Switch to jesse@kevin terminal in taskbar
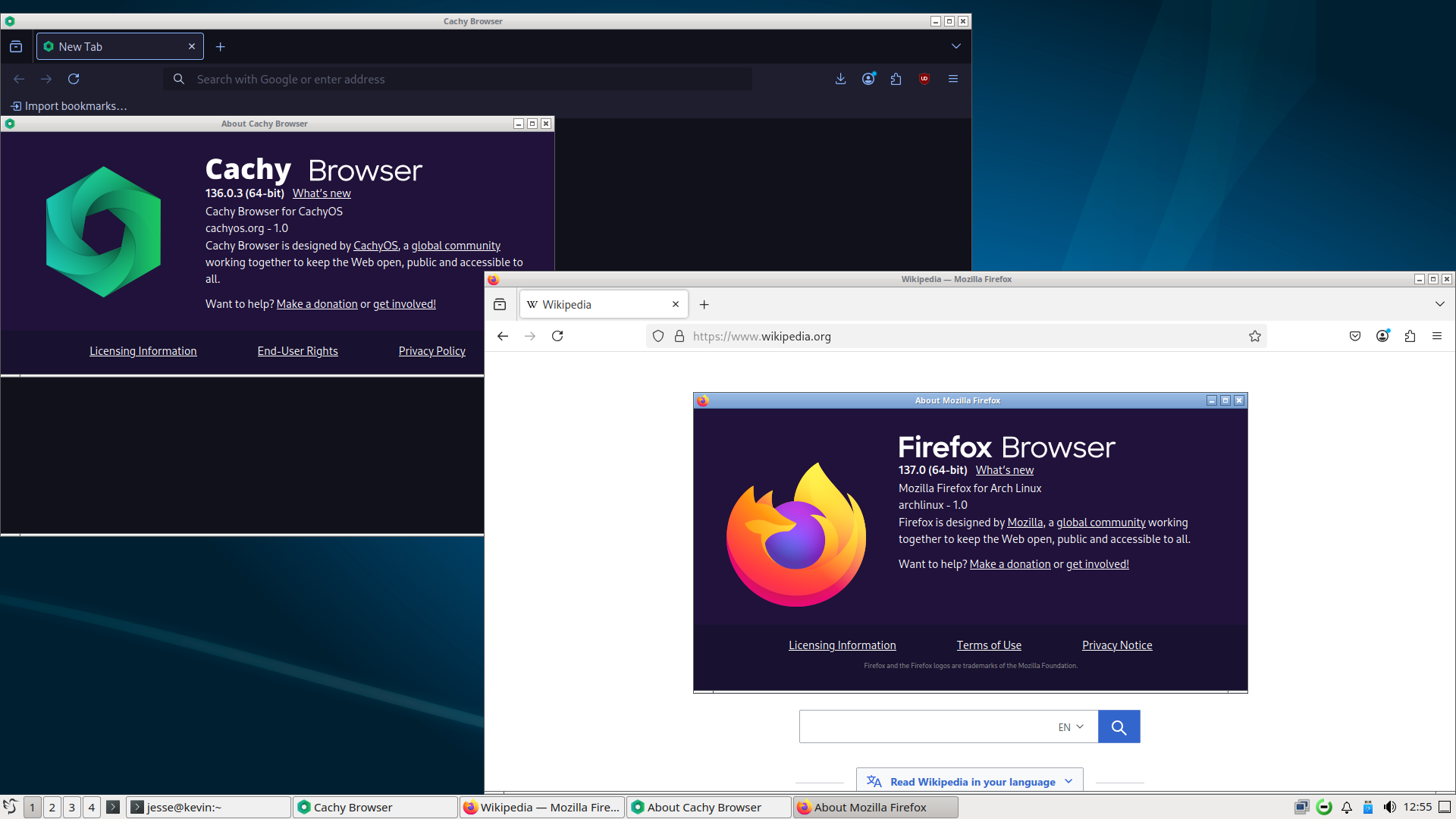1456x819 pixels. [209, 807]
